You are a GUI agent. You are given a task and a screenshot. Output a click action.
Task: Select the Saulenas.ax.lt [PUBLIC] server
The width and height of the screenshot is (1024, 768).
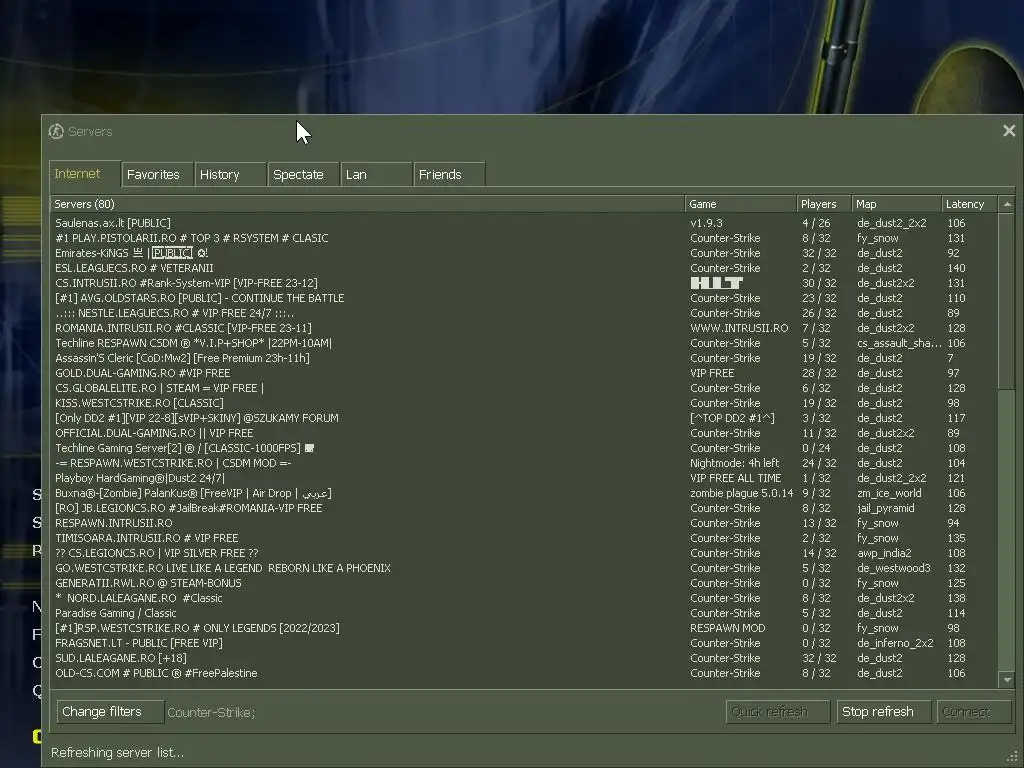524,223
